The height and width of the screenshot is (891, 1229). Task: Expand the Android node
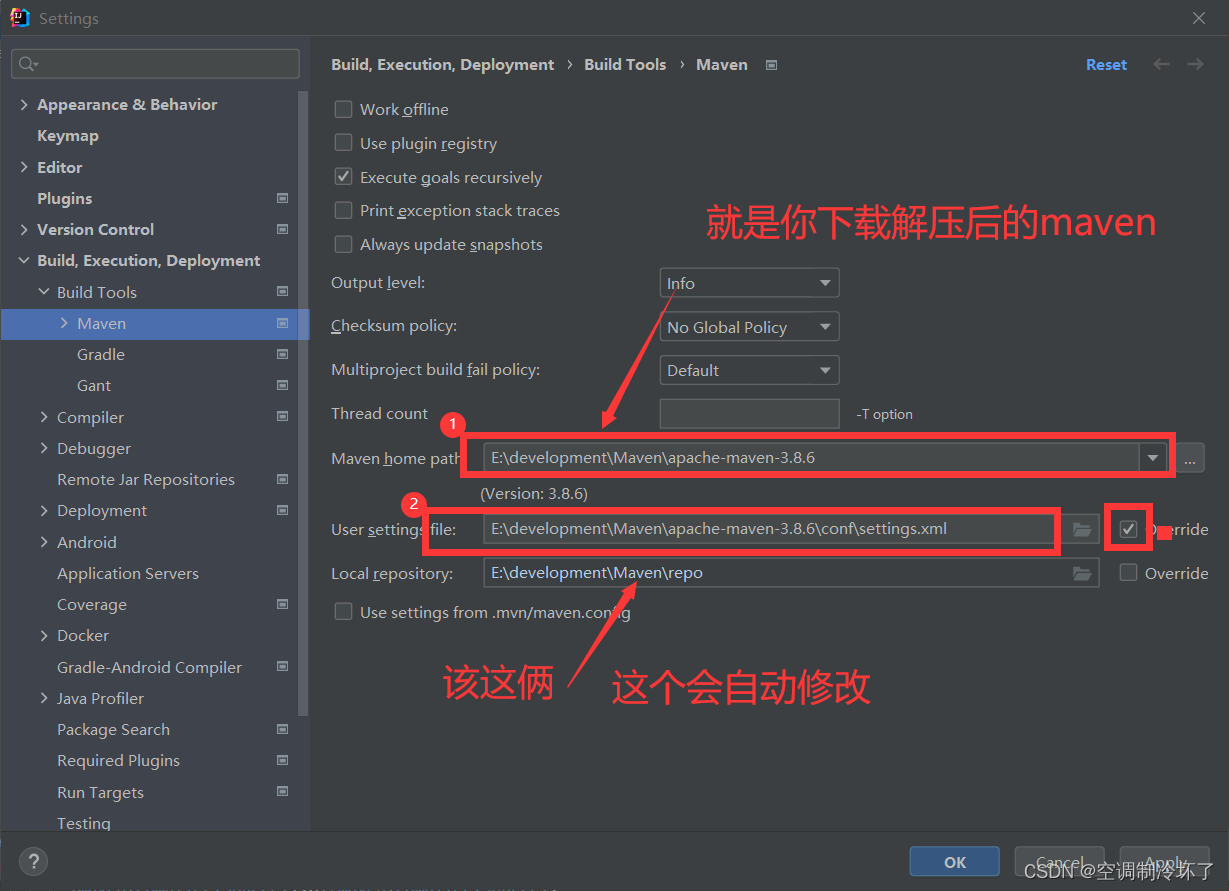(x=44, y=542)
